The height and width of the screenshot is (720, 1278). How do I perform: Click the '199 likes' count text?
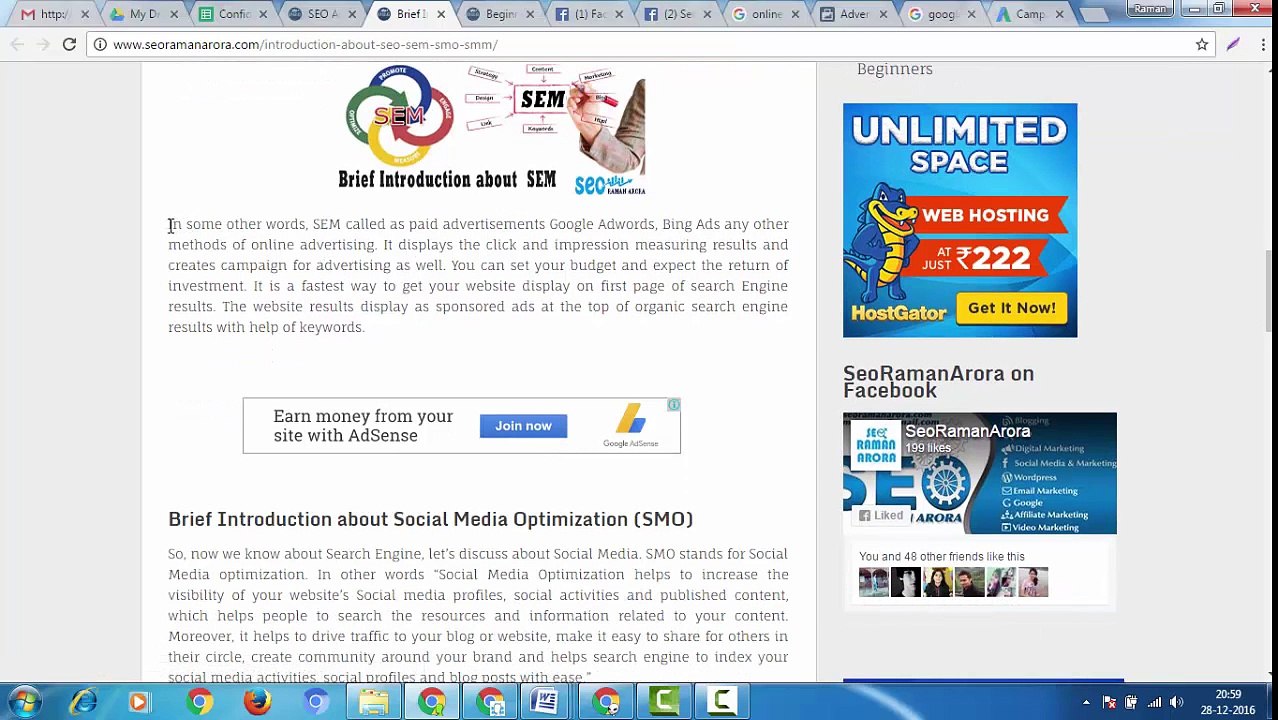pos(928,448)
